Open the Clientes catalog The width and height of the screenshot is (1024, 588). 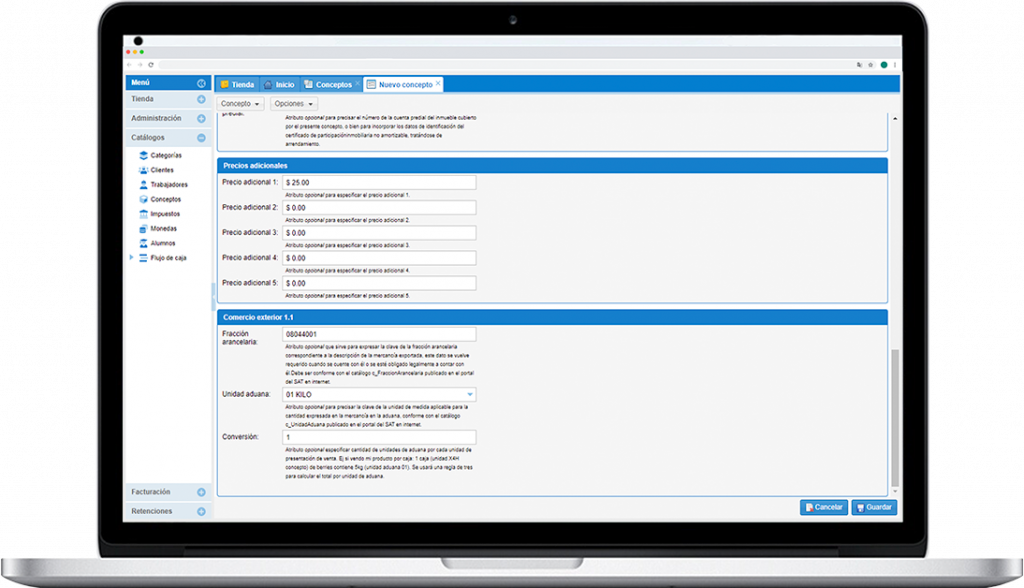click(161, 170)
